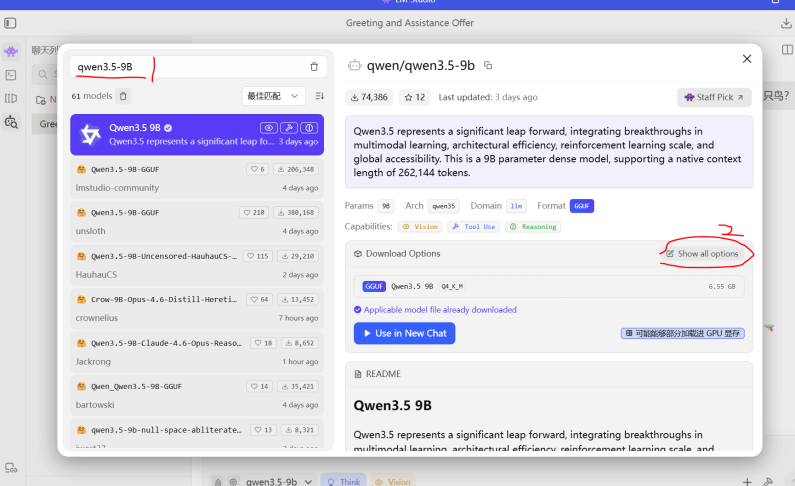The width and height of the screenshot is (795, 486).
Task: Star the model with 12 stars
Action: [414, 97]
